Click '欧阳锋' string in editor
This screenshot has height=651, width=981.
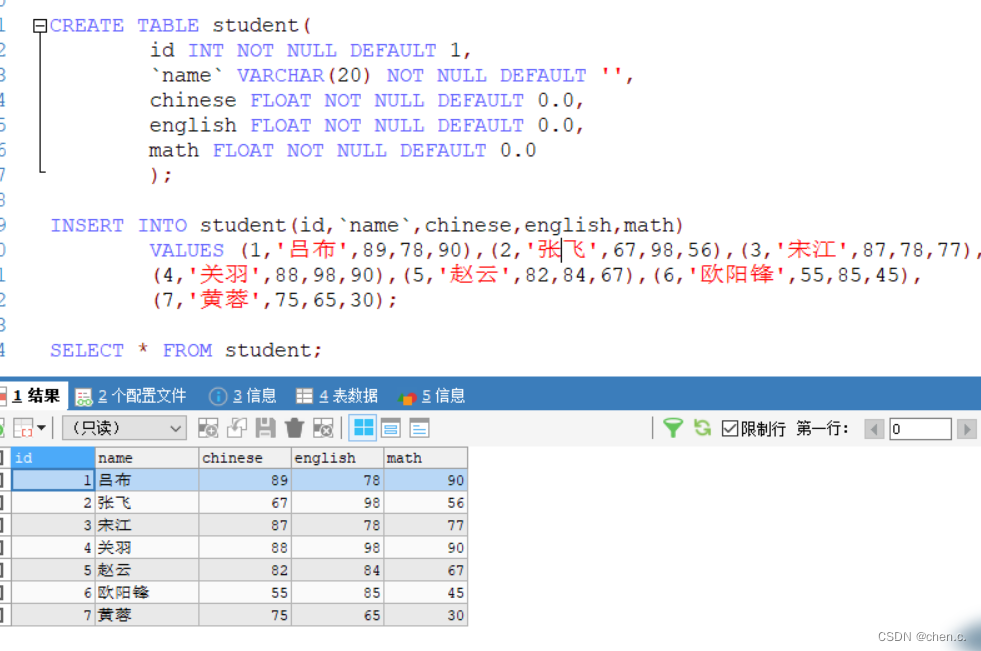(x=737, y=275)
